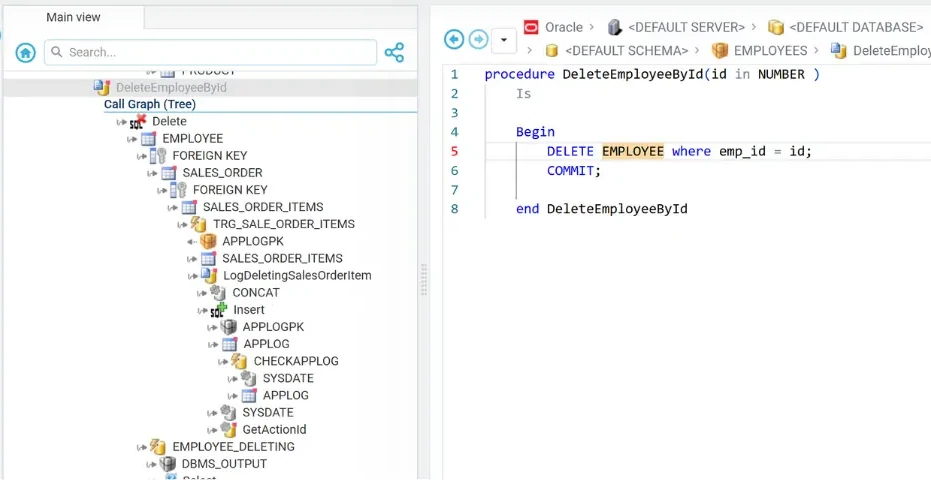Open the share graph icon
The height and width of the screenshot is (480, 931).
394,52
